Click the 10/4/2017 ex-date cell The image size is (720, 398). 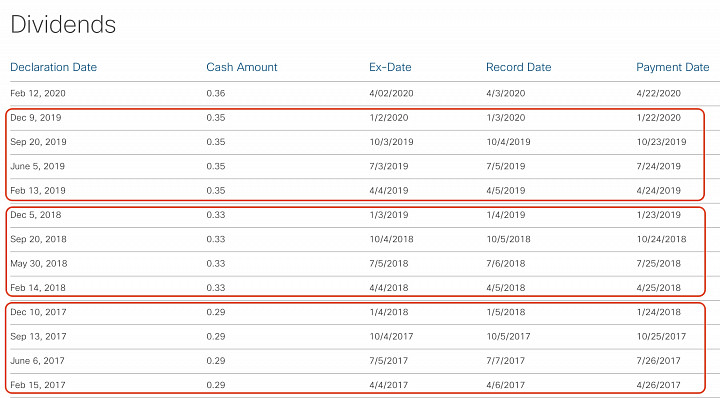(x=391, y=336)
